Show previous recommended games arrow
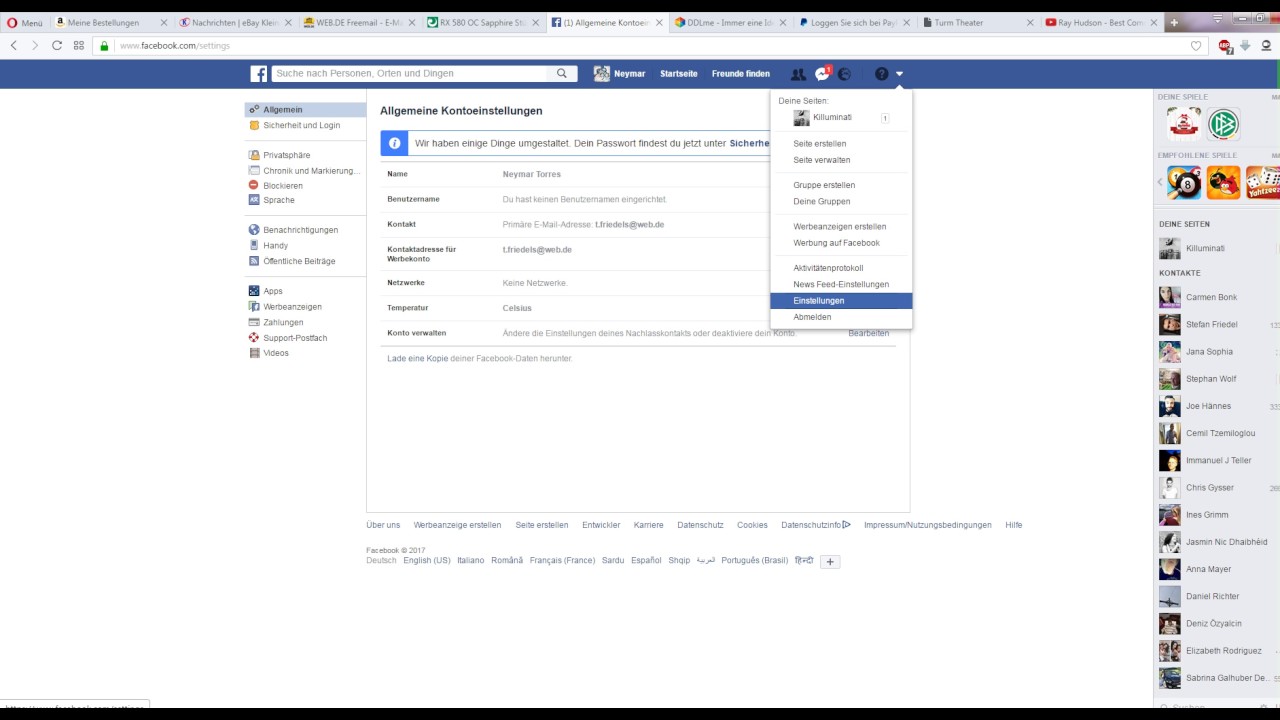The image size is (1280, 720). coord(1160,183)
